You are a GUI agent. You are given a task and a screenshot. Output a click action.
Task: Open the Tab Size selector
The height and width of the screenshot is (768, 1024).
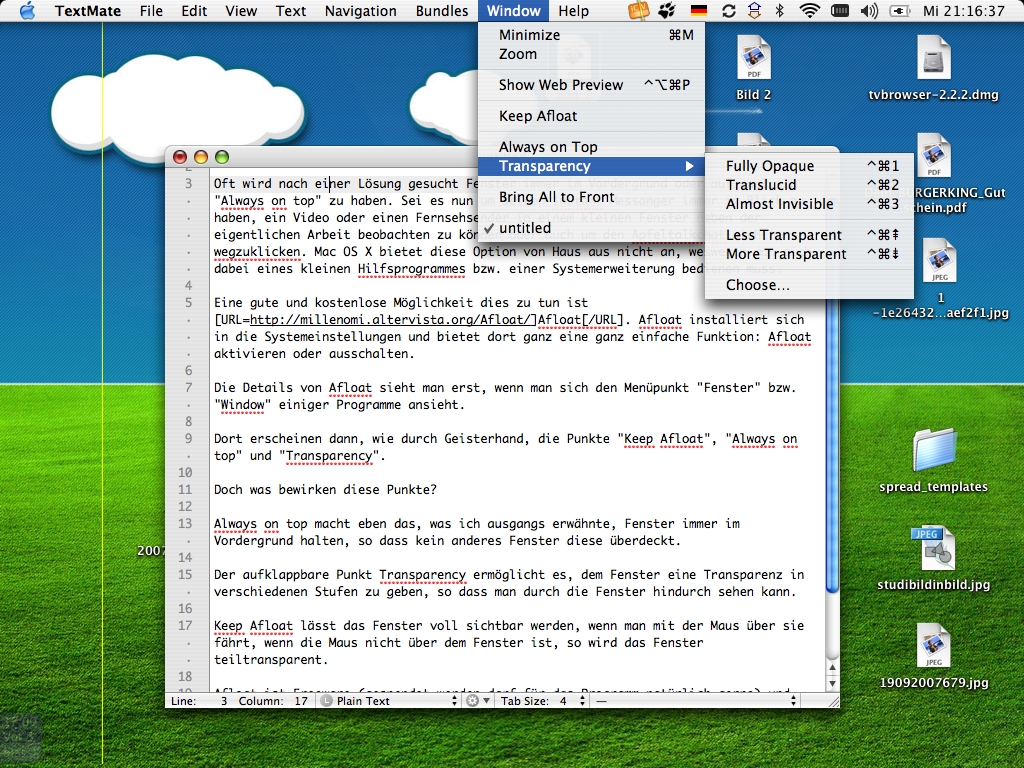(543, 701)
